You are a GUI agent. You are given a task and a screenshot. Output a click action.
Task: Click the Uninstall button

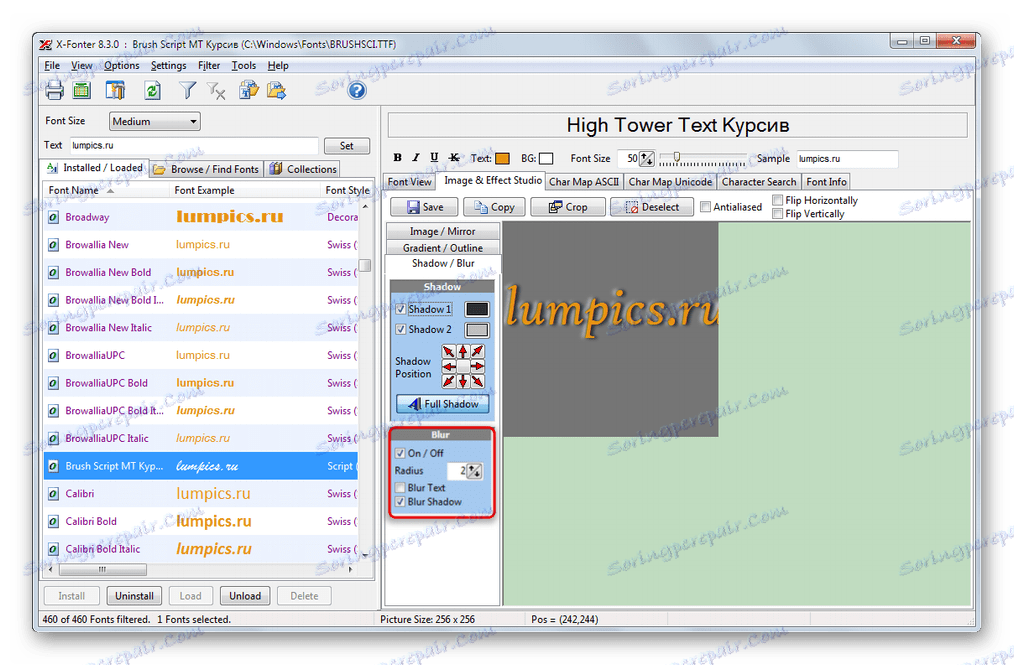pos(135,596)
